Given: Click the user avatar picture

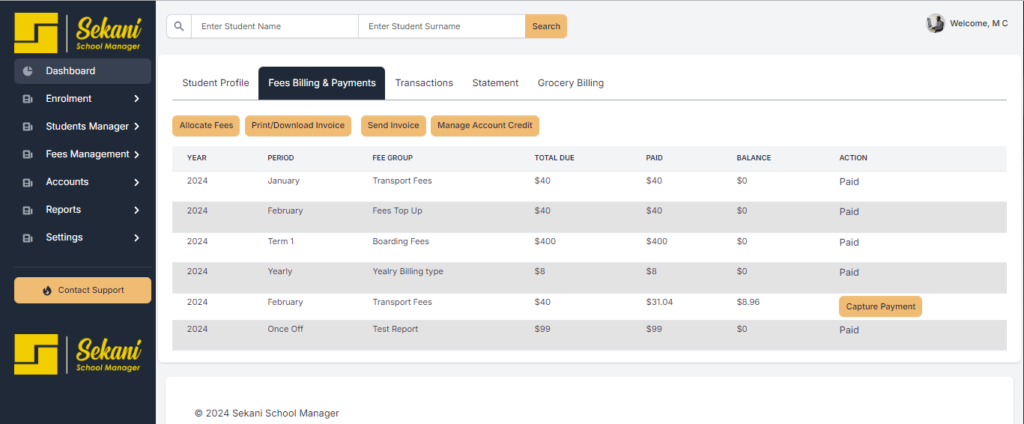Looking at the screenshot, I should coord(935,24).
